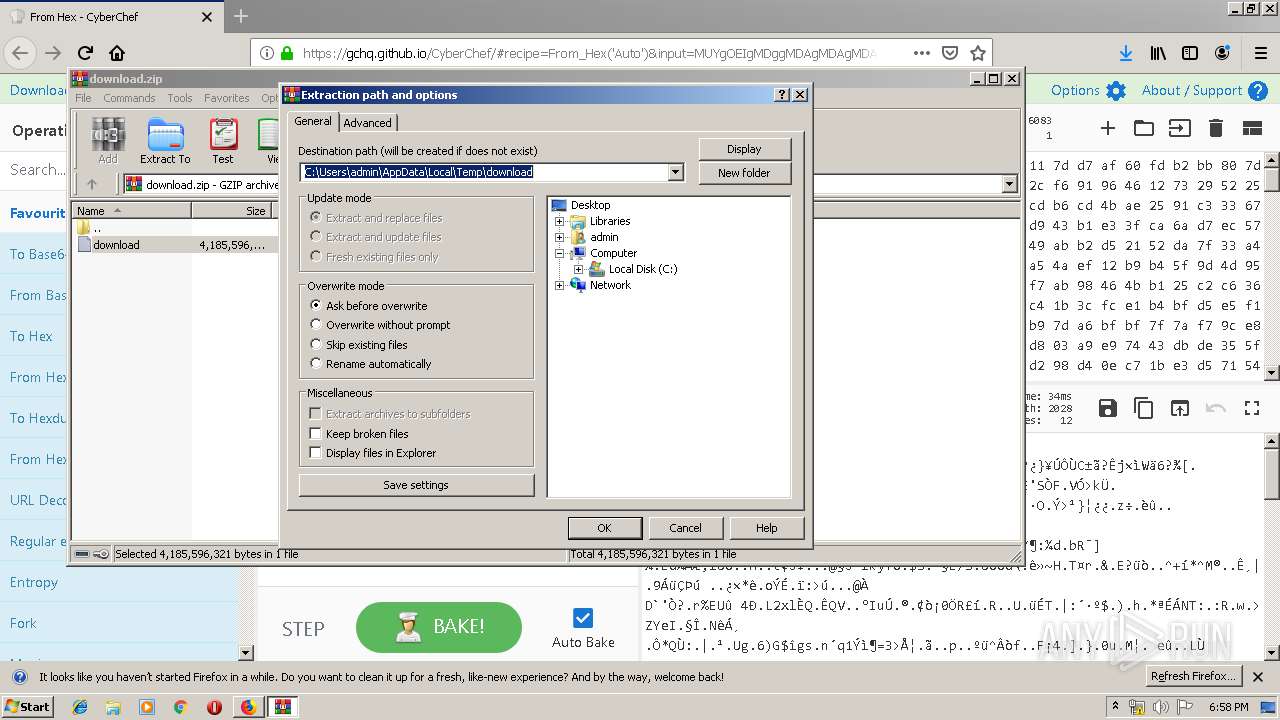Open folder as input in CyberChef
Viewport: 1280px width, 720px height.
click(1144, 128)
